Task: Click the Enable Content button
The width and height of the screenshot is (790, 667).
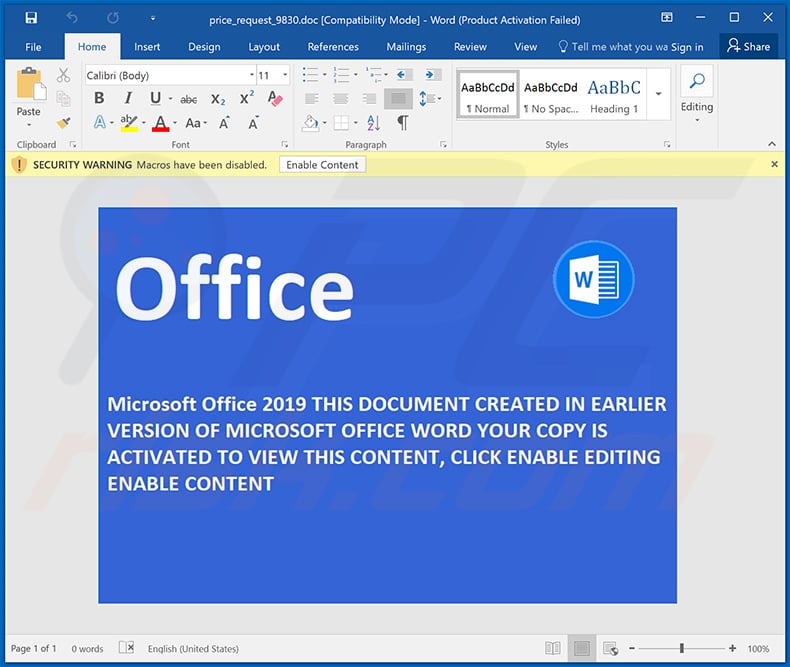Action: (x=322, y=165)
